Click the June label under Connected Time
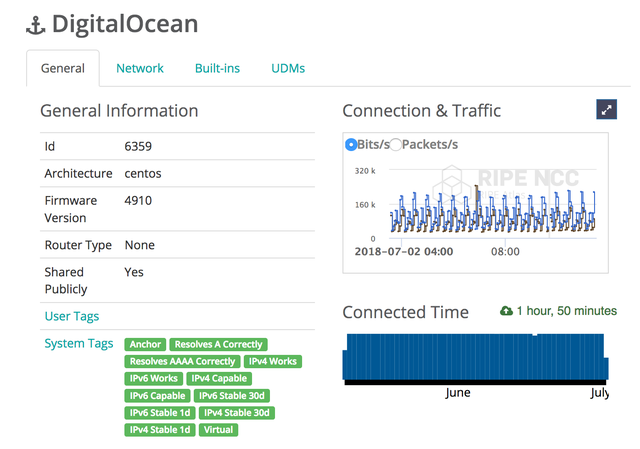The image size is (640, 449). pyautogui.click(x=458, y=393)
